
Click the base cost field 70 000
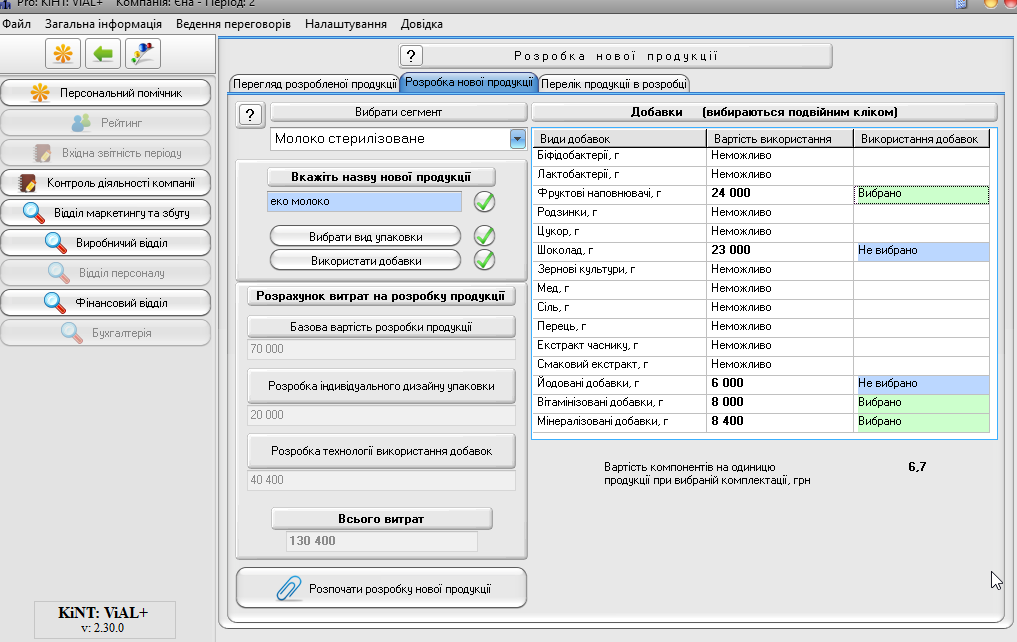[x=381, y=349]
